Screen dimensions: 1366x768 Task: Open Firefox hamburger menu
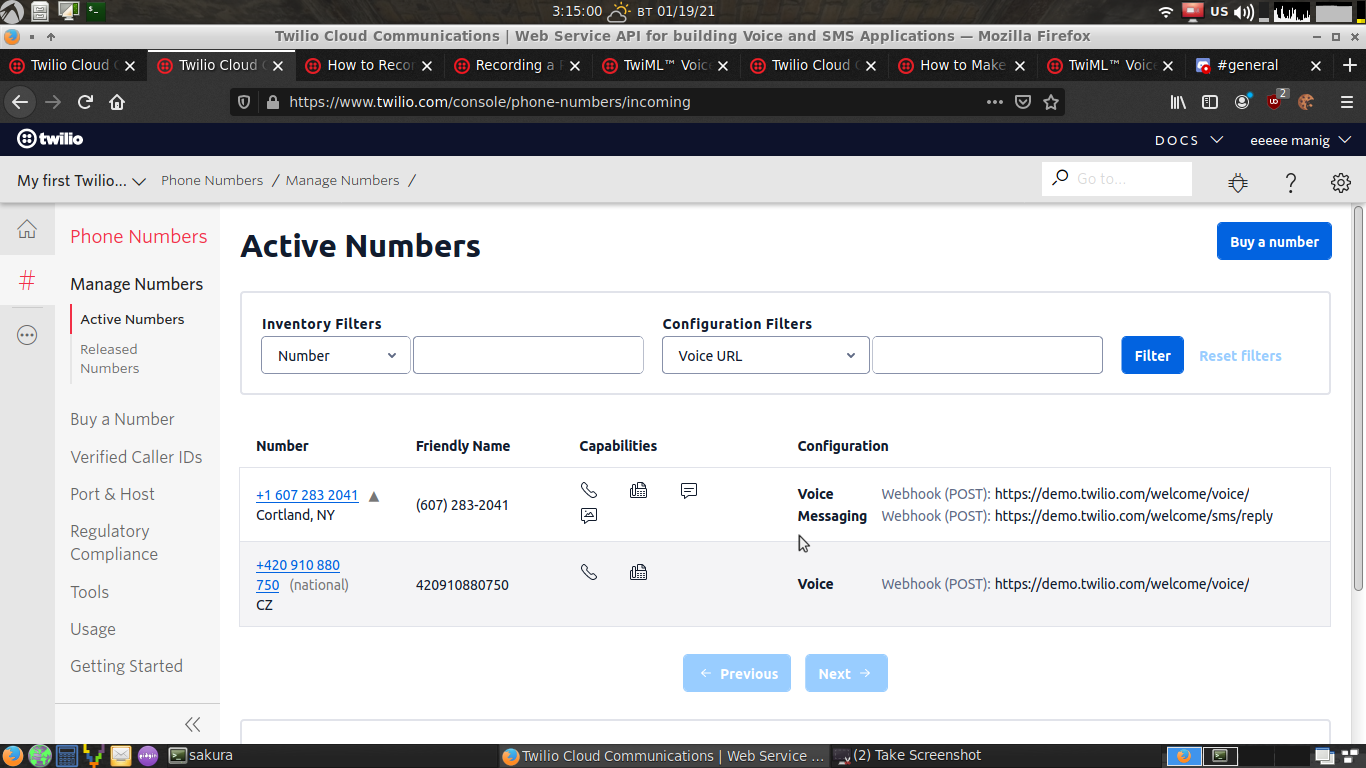1346,102
